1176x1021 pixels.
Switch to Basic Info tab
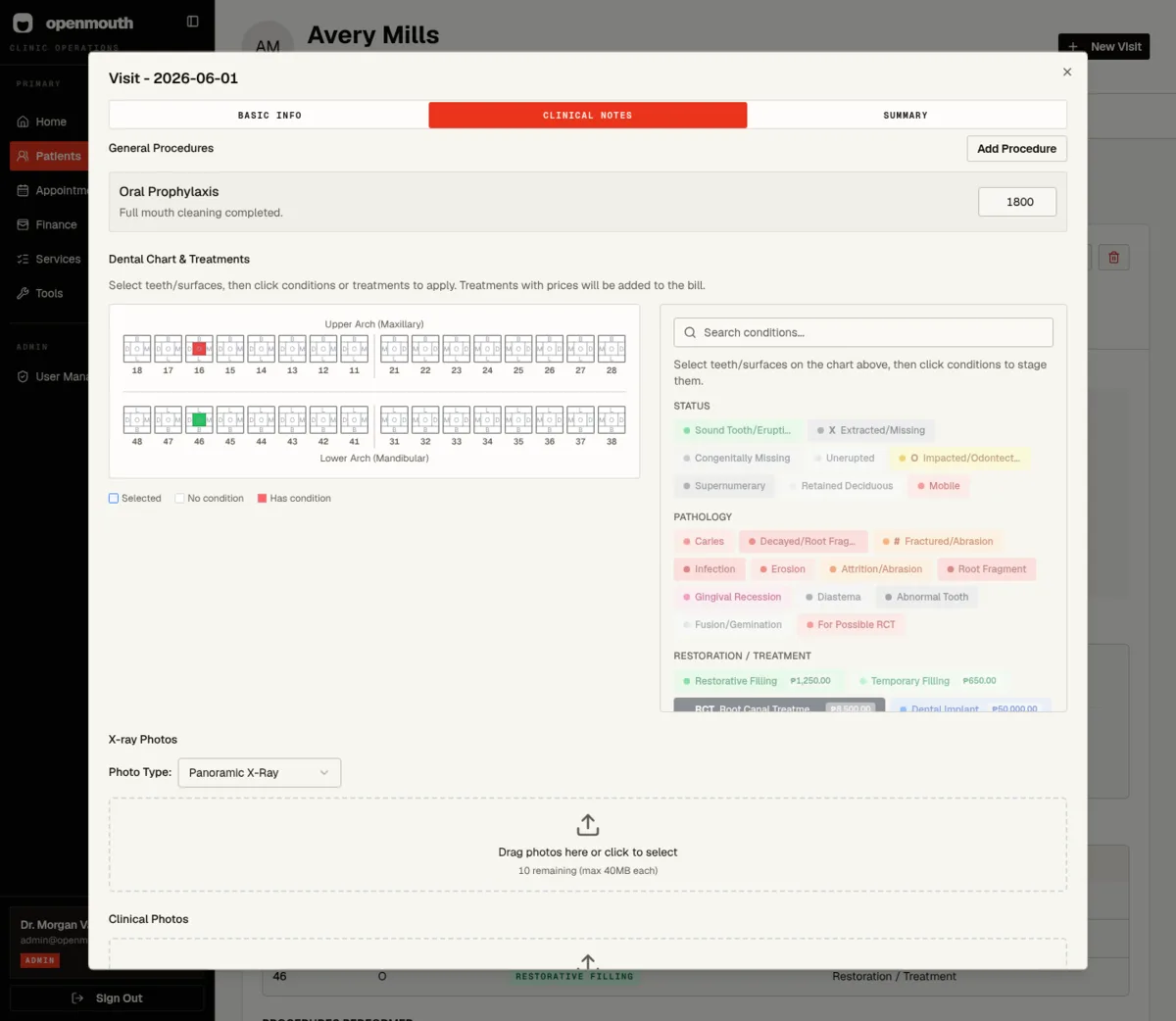tap(269, 115)
